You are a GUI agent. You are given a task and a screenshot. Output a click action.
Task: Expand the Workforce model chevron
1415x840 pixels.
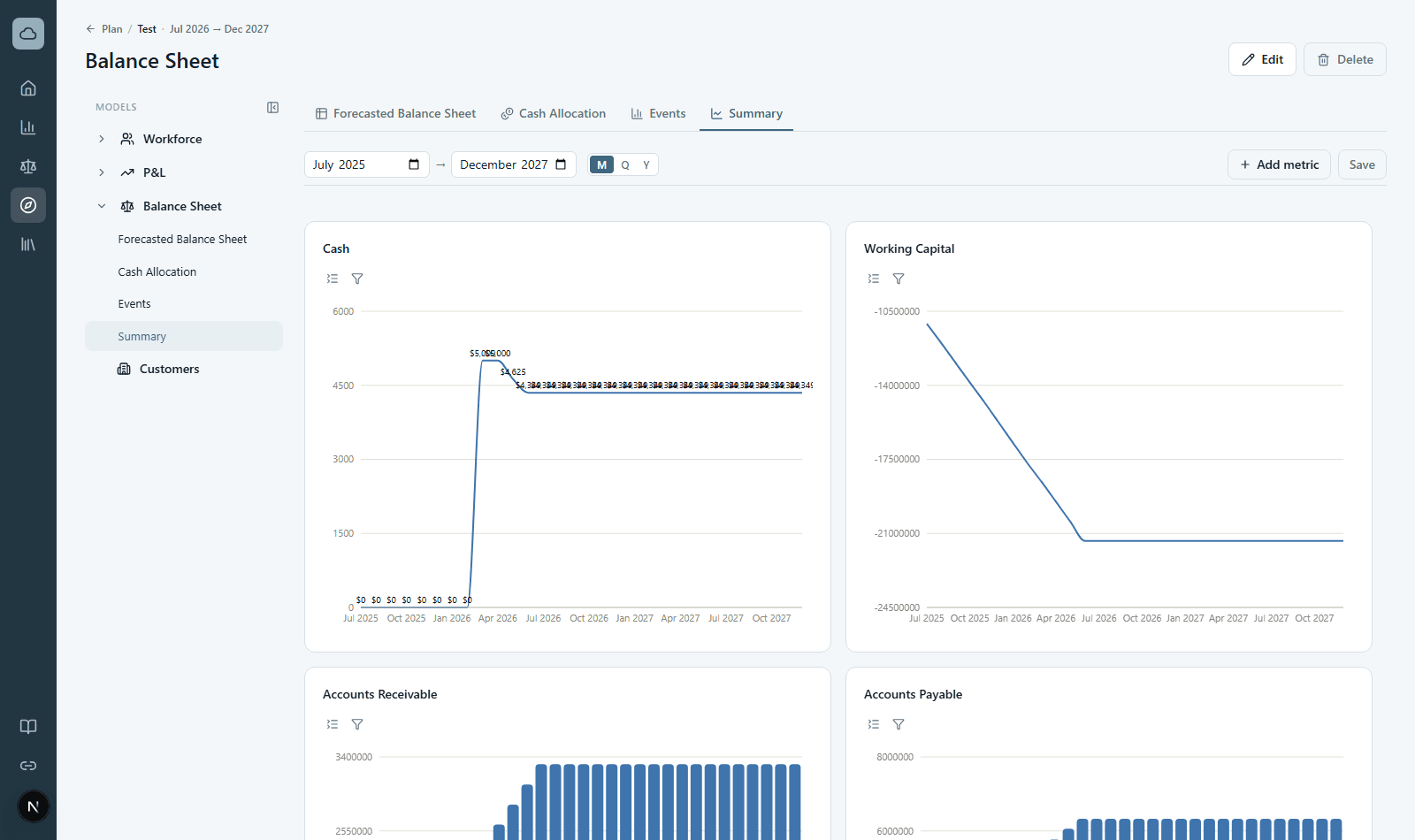[102, 139]
